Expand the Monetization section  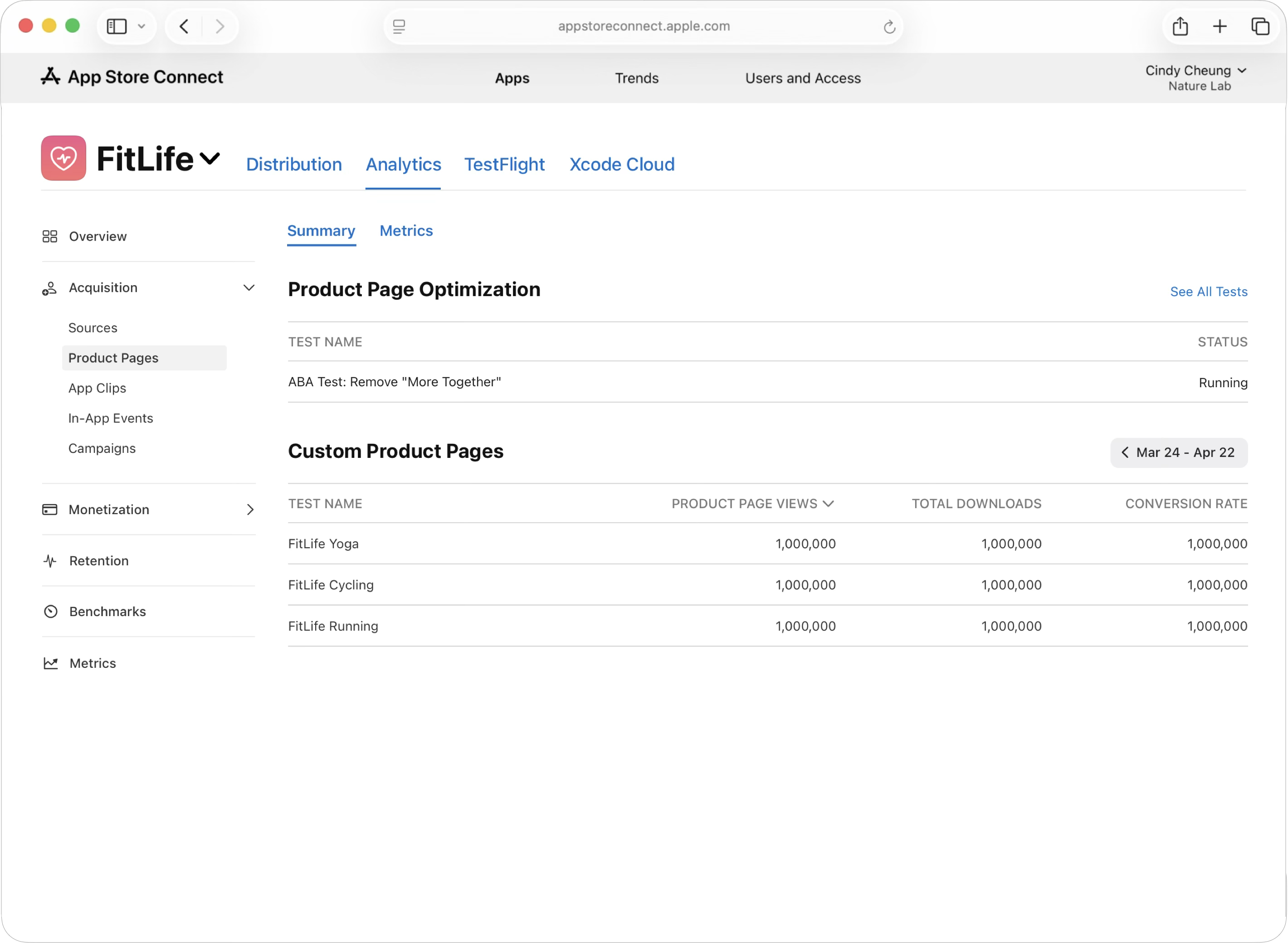[x=250, y=509]
